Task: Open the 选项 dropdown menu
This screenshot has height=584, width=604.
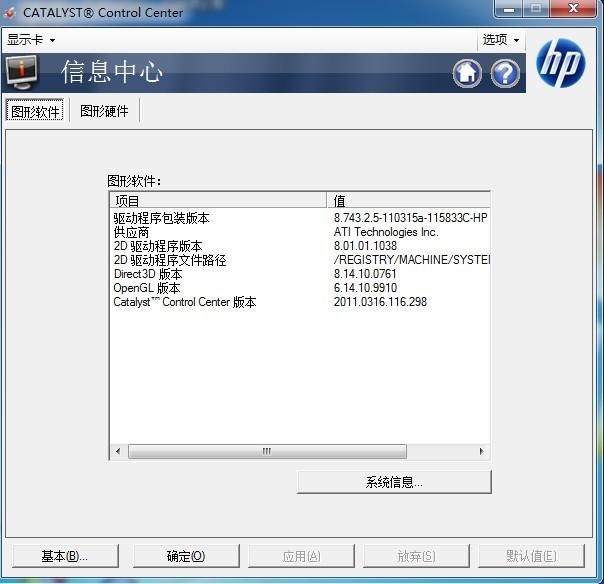Action: coord(501,40)
